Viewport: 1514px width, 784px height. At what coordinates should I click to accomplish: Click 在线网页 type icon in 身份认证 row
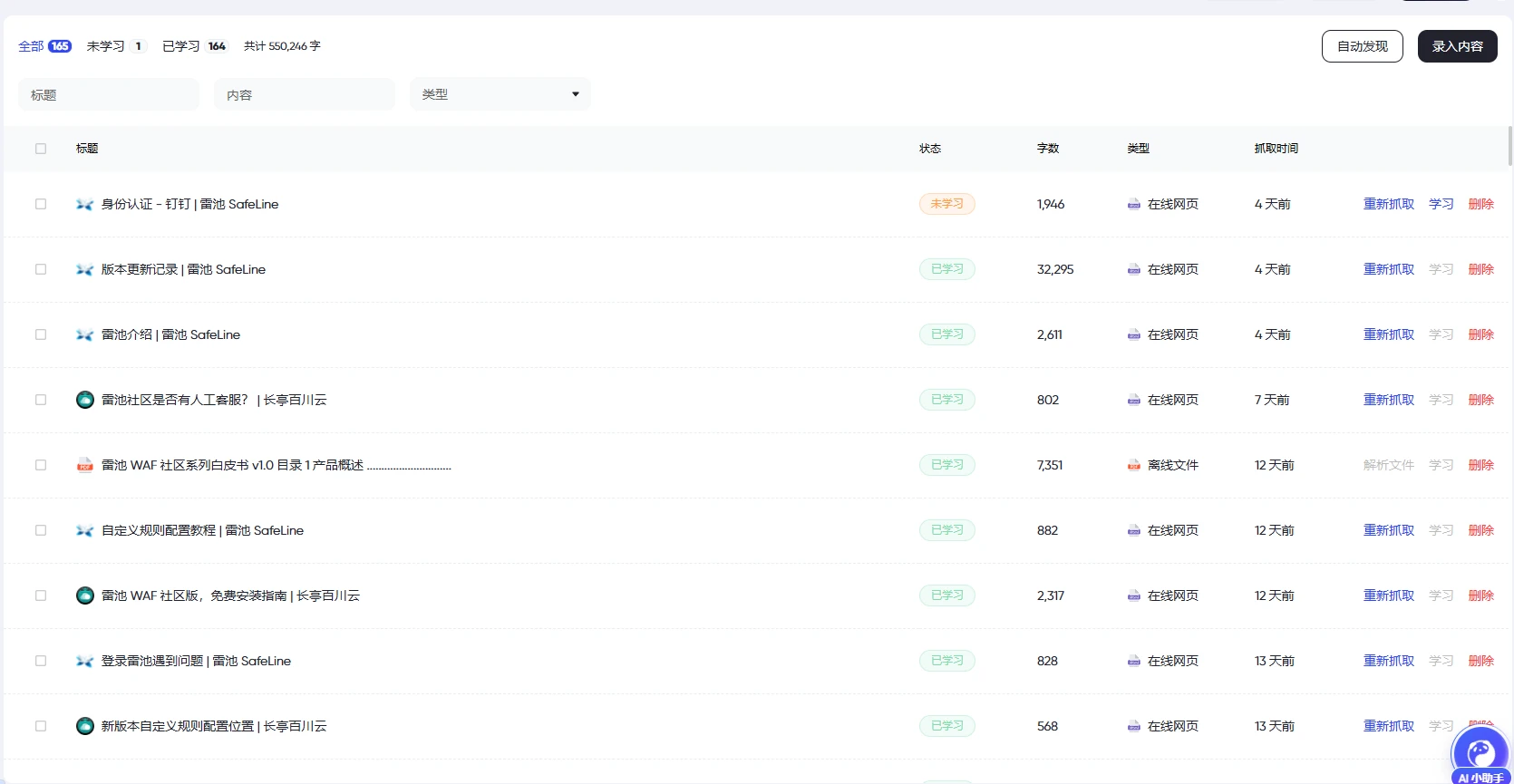[x=1133, y=205]
